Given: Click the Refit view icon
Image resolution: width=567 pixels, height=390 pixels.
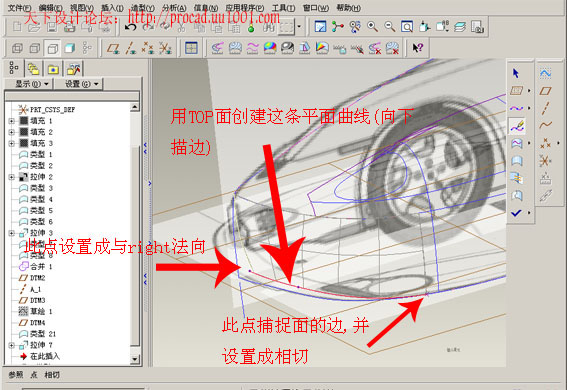Looking at the screenshot, I should click(407, 27).
